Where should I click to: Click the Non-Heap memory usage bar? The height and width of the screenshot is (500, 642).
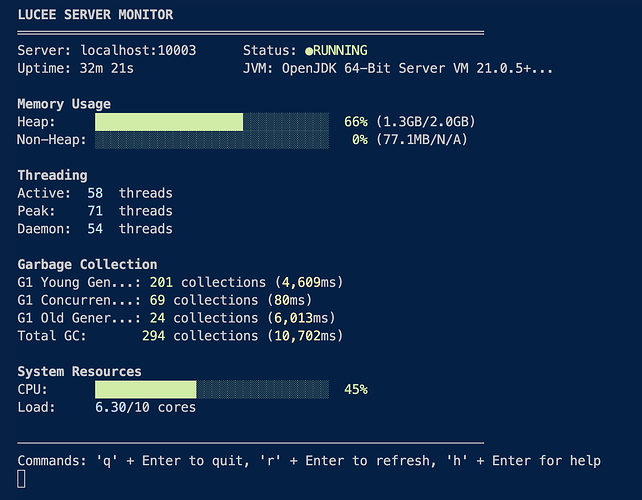(x=211, y=140)
